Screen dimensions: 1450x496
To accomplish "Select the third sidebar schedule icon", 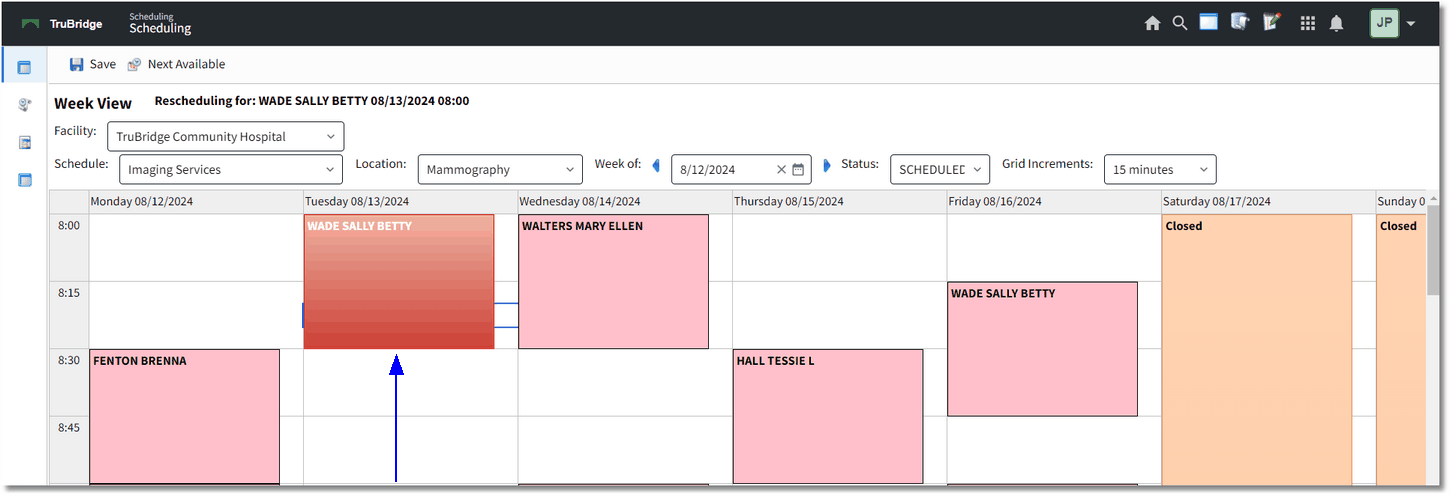I will tap(25, 143).
